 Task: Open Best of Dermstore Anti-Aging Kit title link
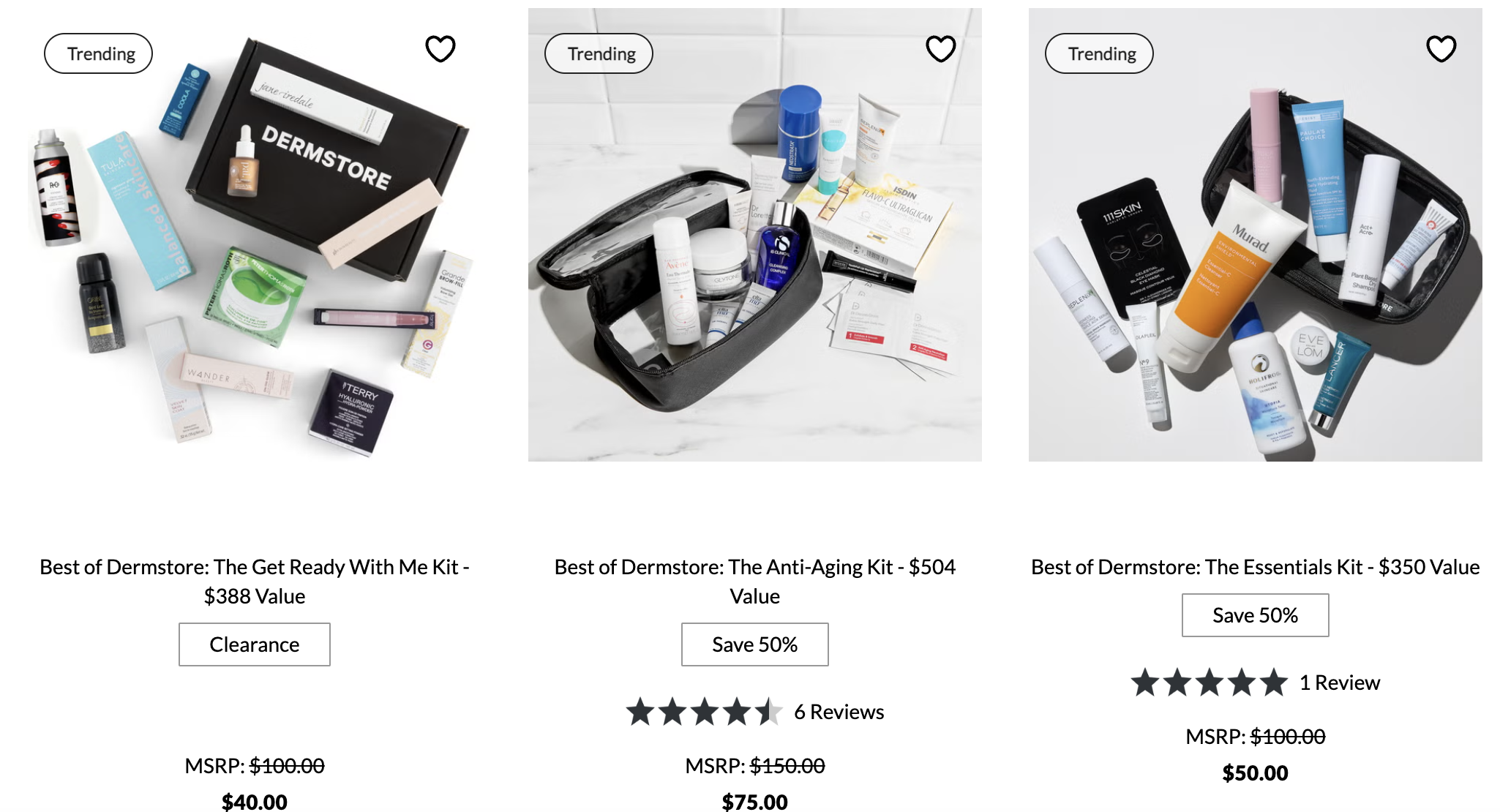tap(755, 582)
